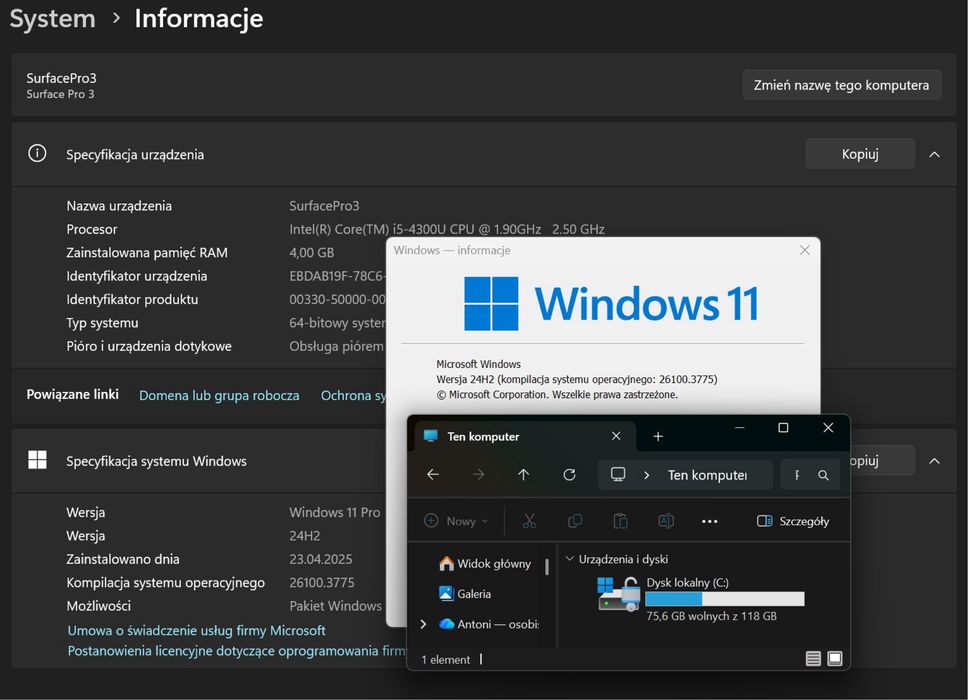Go up one folder level
The width and height of the screenshot is (968, 700).
tap(523, 475)
